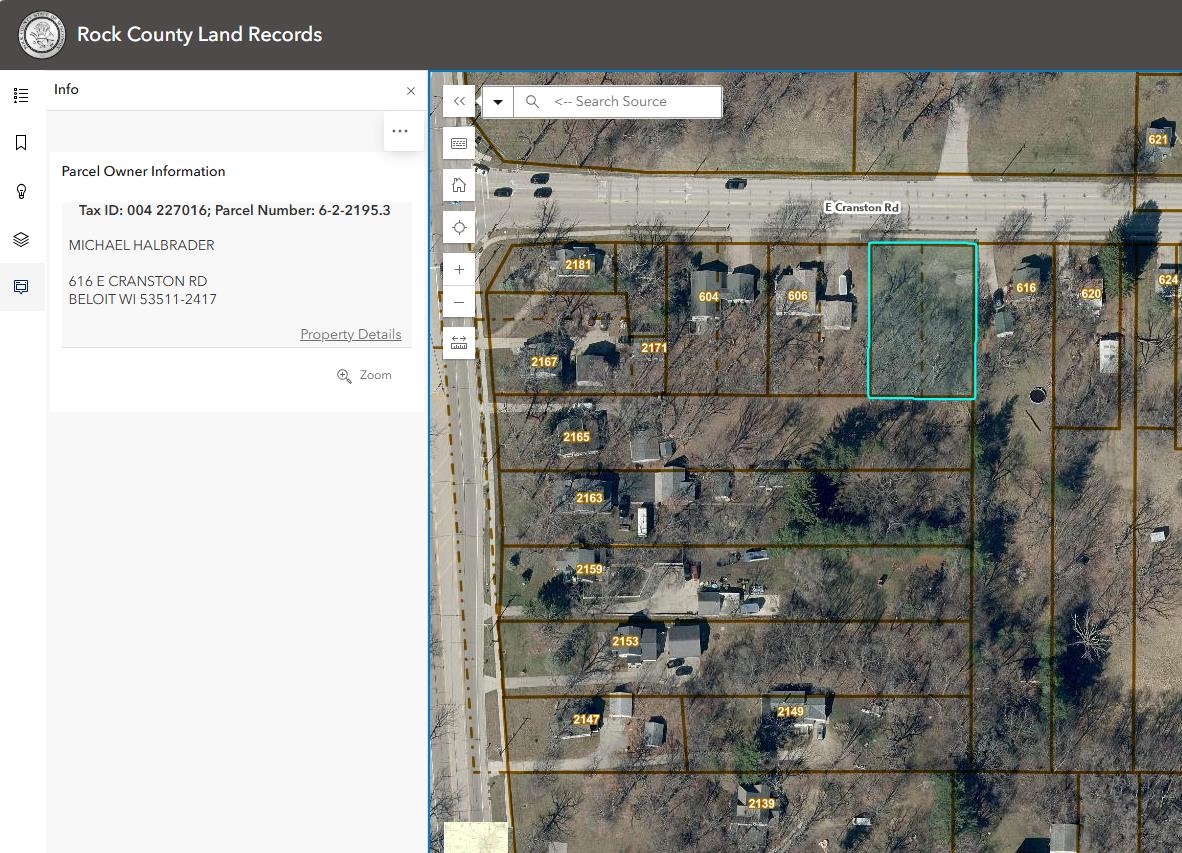Open the three-dot actions menu
The width and height of the screenshot is (1182, 853).
point(400,131)
